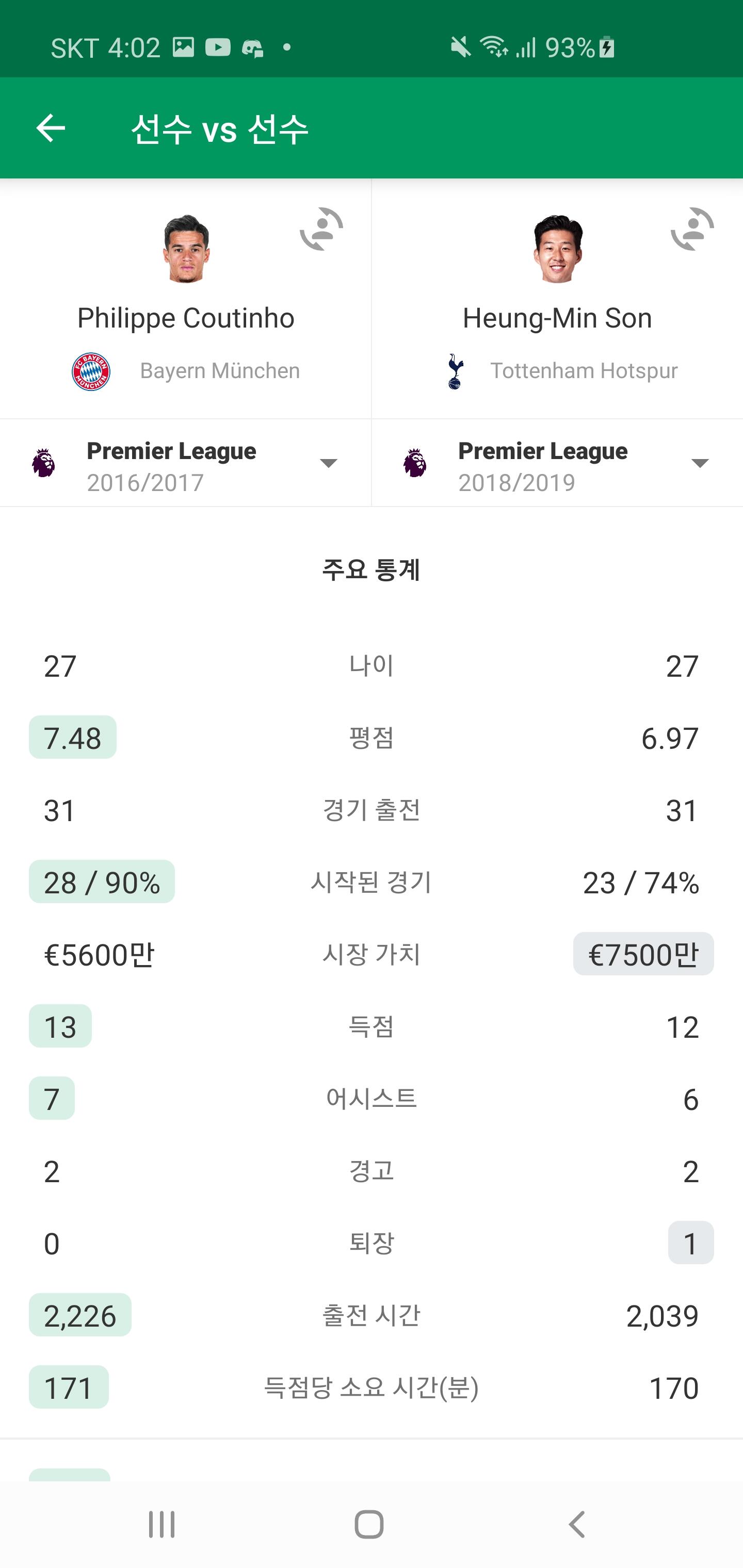
Task: Swap player icon beside Philippe Coutinho
Action: (x=321, y=230)
